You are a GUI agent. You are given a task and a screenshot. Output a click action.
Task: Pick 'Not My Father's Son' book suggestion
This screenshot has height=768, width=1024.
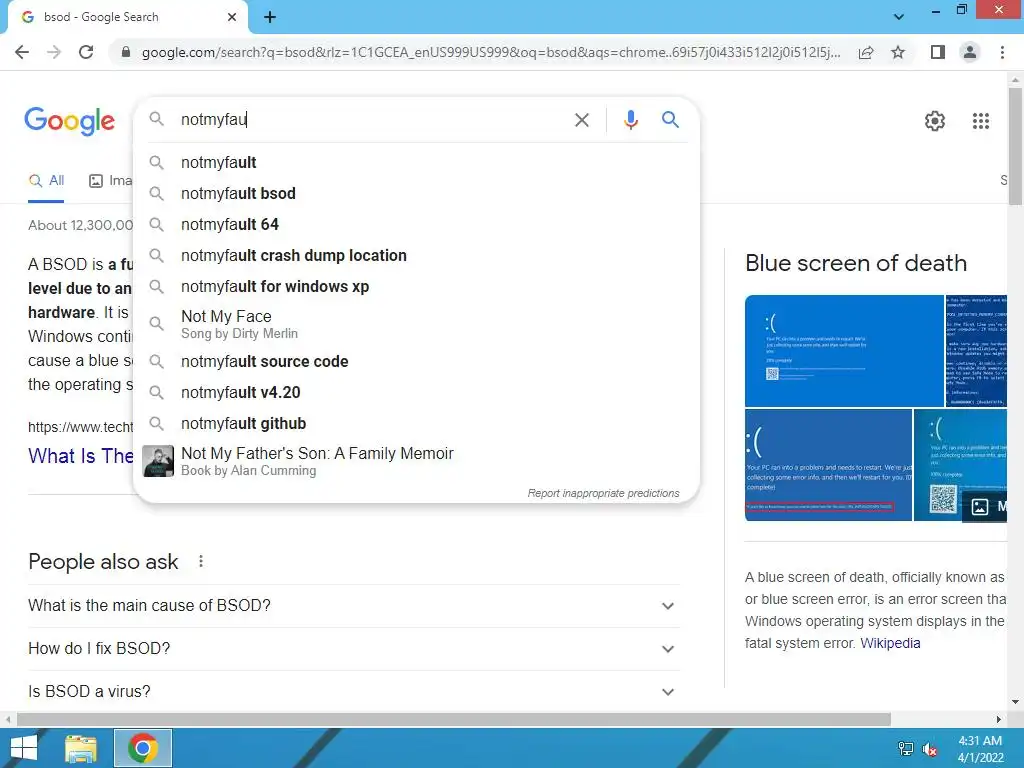[416, 461]
